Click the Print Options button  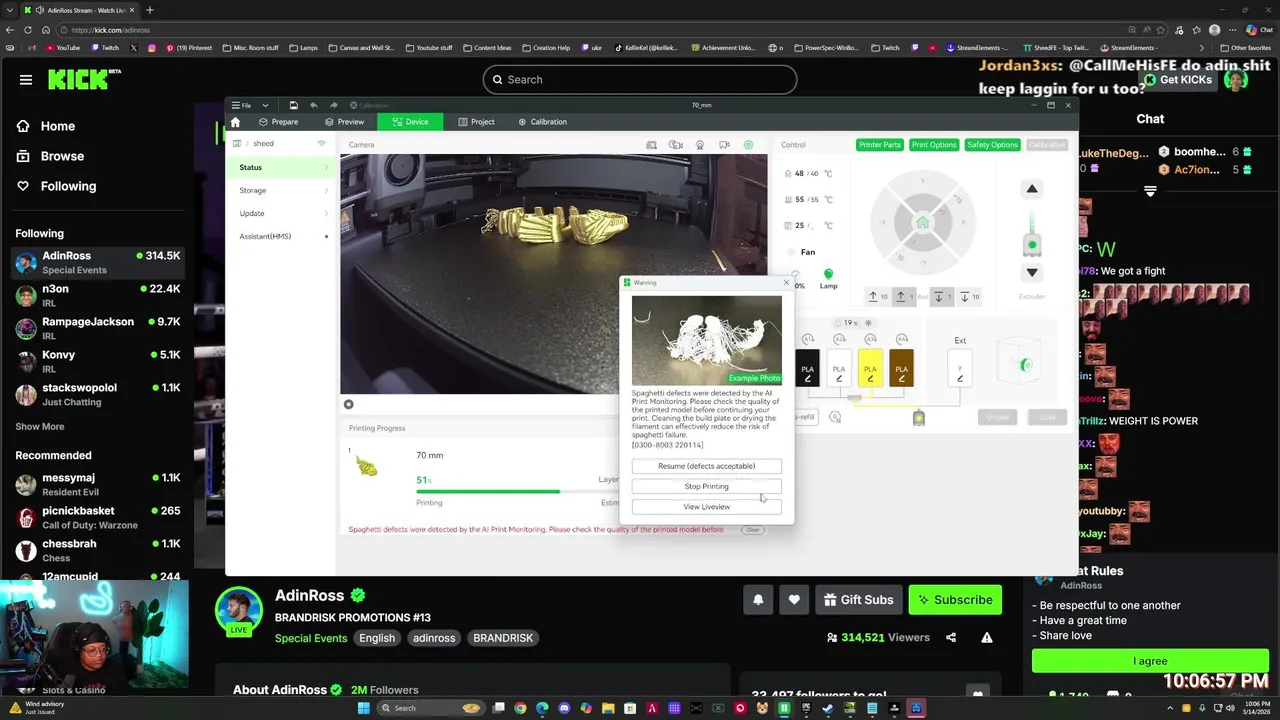pos(934,145)
